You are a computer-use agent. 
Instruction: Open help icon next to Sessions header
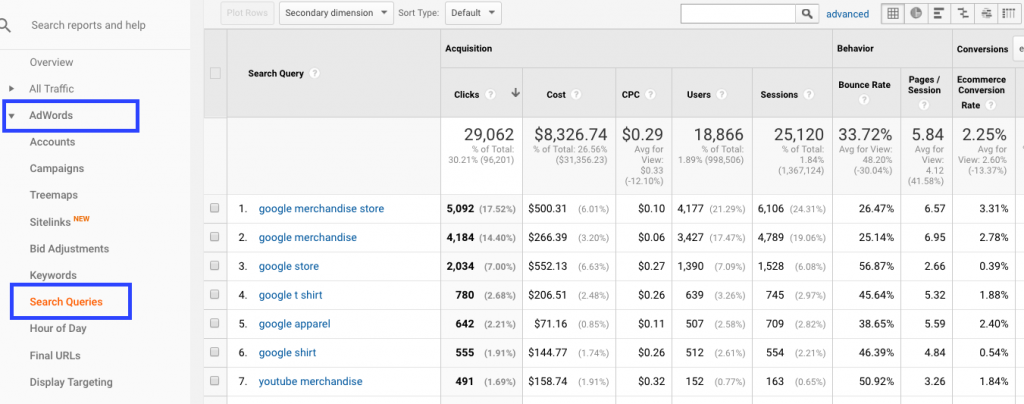point(809,95)
